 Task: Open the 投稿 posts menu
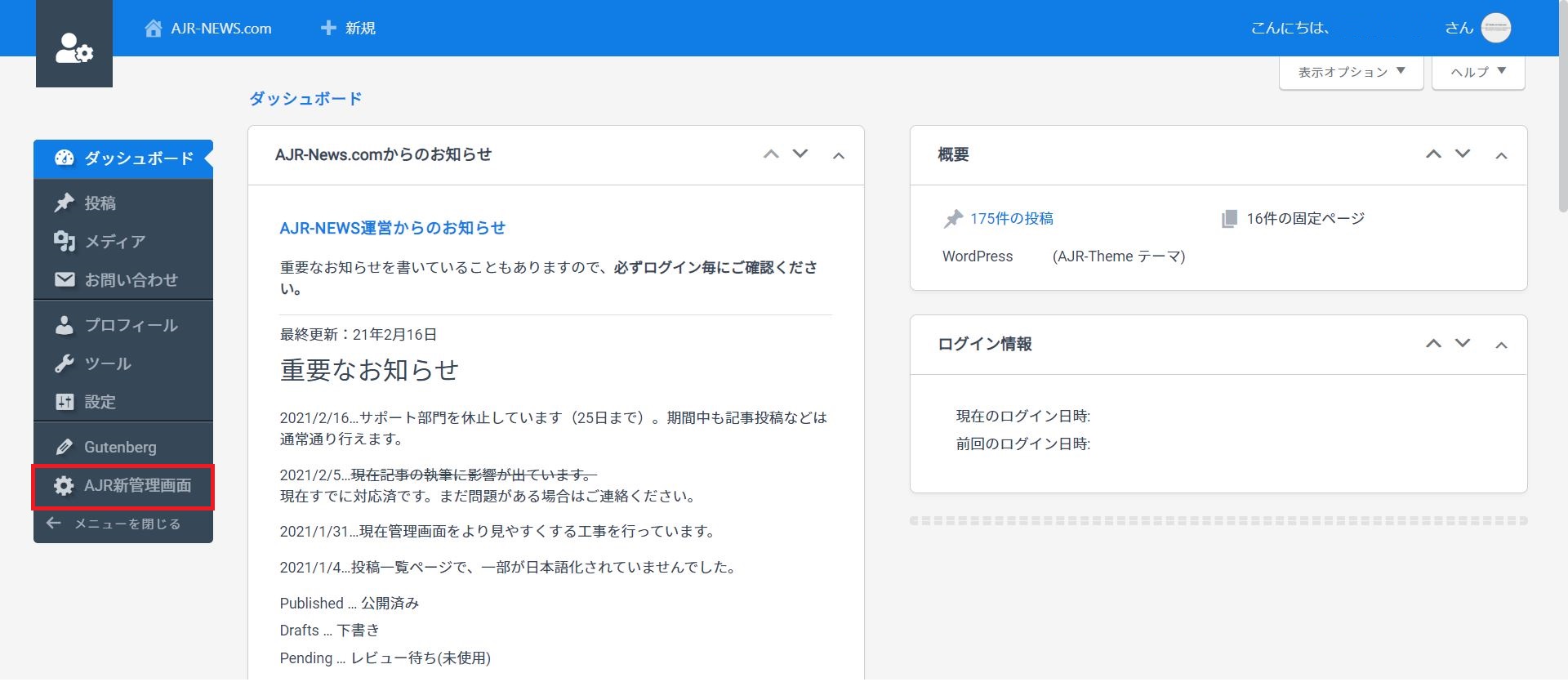coord(100,203)
